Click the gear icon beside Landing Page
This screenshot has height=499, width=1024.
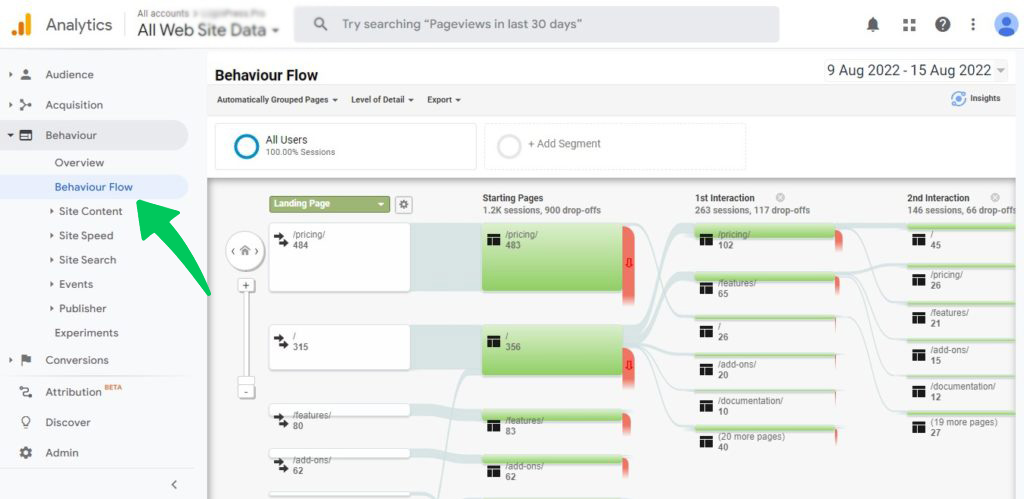[404, 204]
